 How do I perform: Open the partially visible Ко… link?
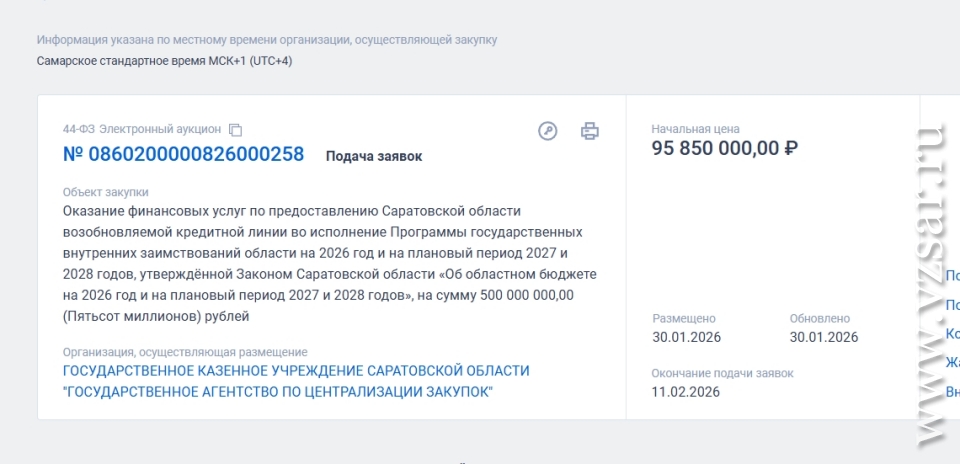[952, 333]
